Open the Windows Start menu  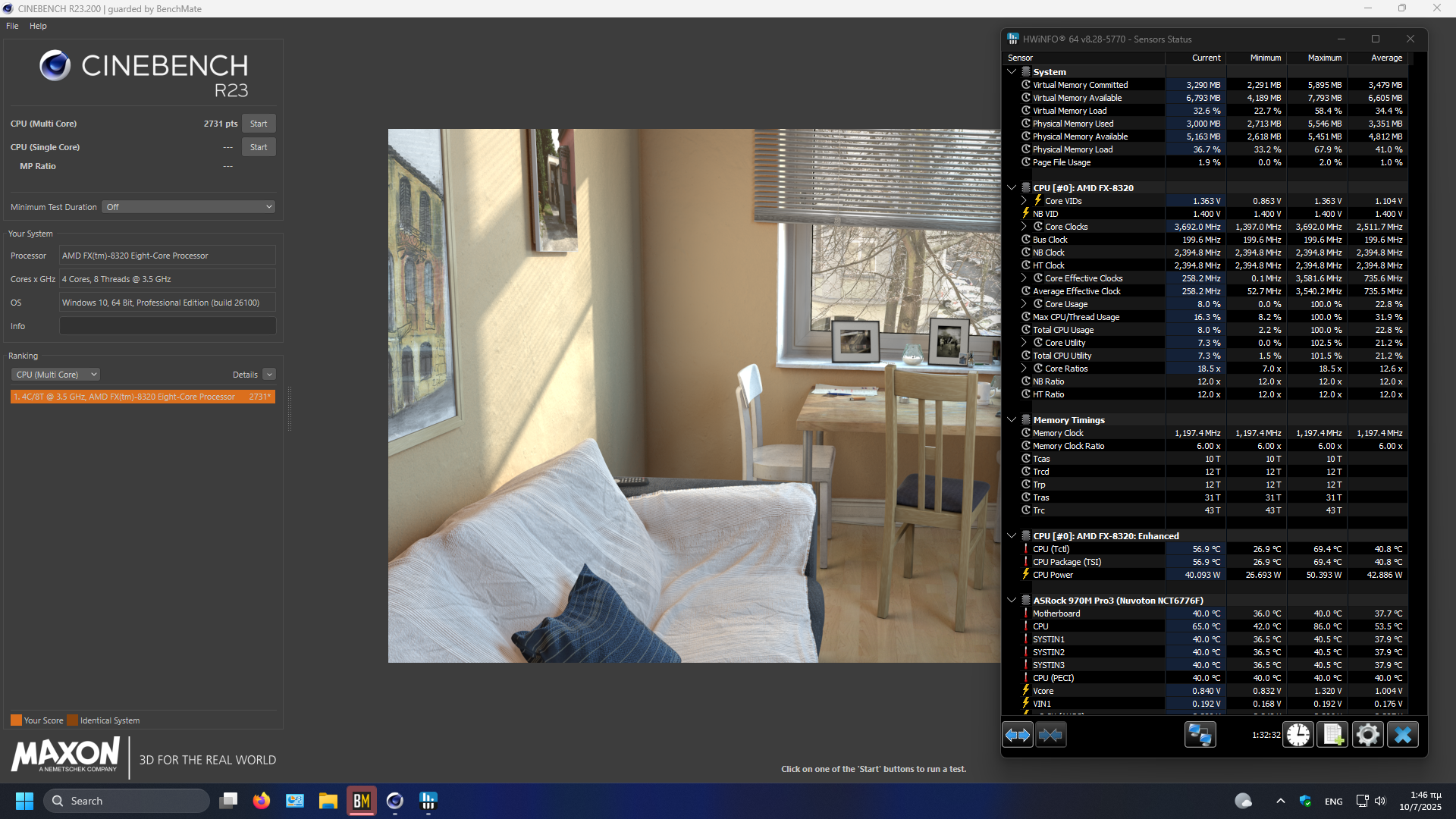[x=24, y=801]
